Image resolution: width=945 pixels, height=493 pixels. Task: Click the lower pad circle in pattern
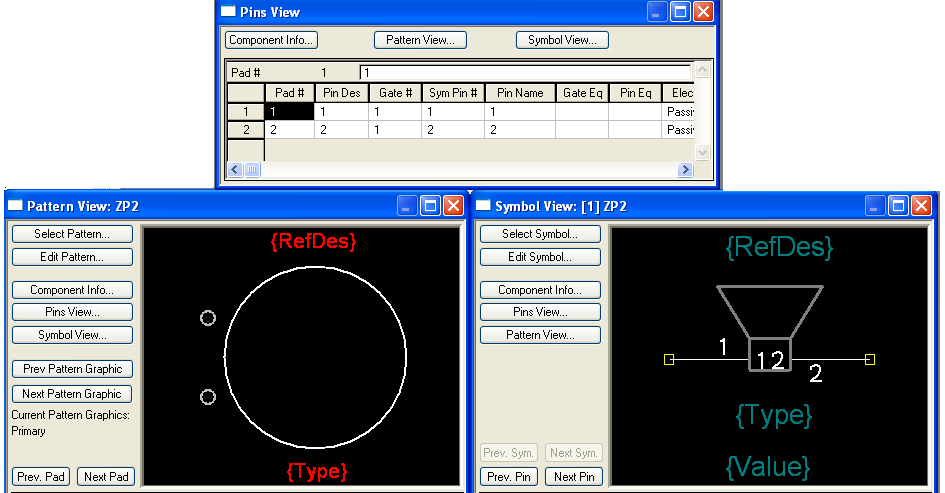208,397
